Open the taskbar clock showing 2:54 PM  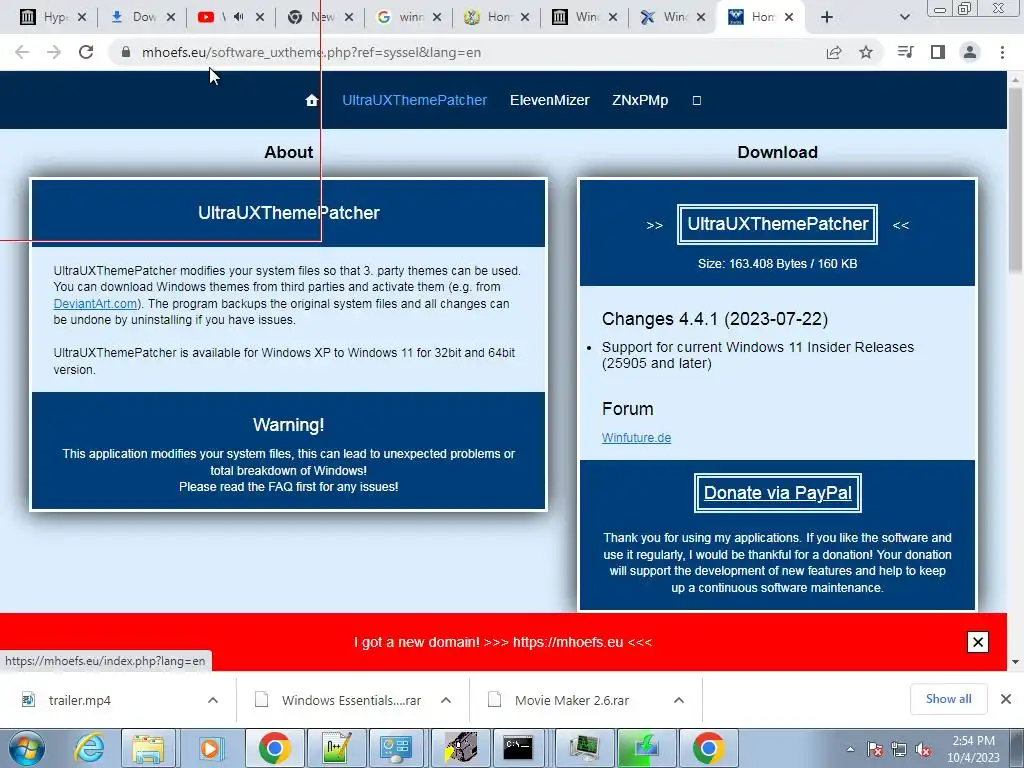973,749
